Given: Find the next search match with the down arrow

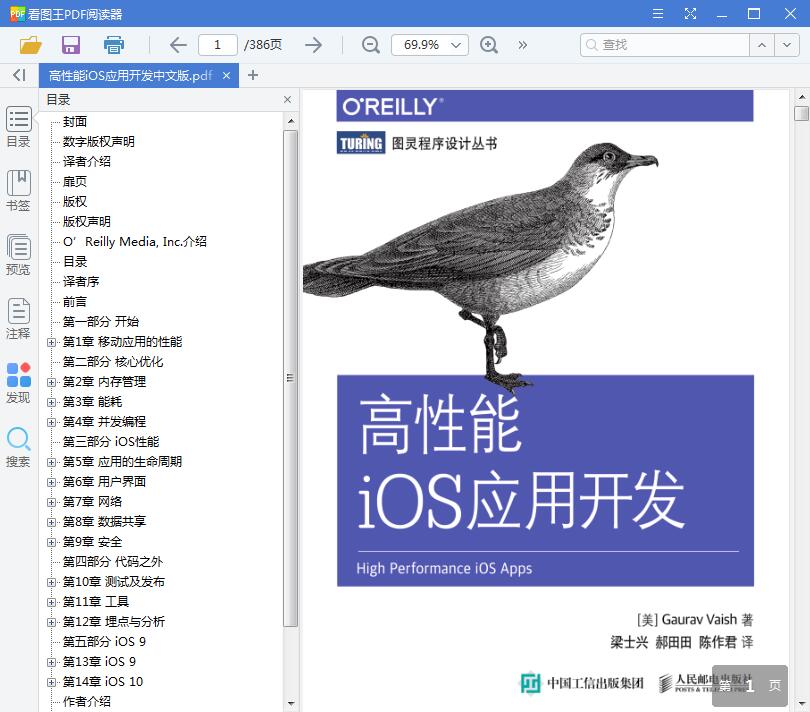Looking at the screenshot, I should coord(786,45).
